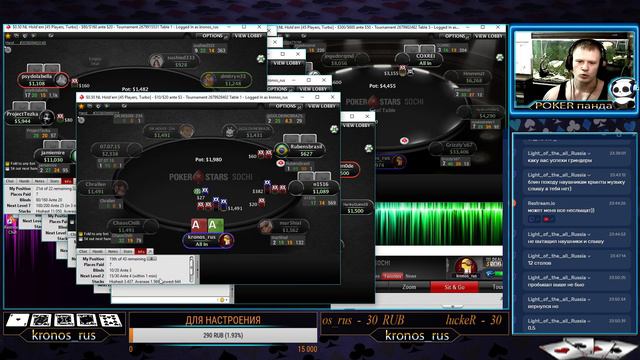Click kronos_rus avatar at the front table
This screenshot has height=360, width=640.
pos(226,240)
